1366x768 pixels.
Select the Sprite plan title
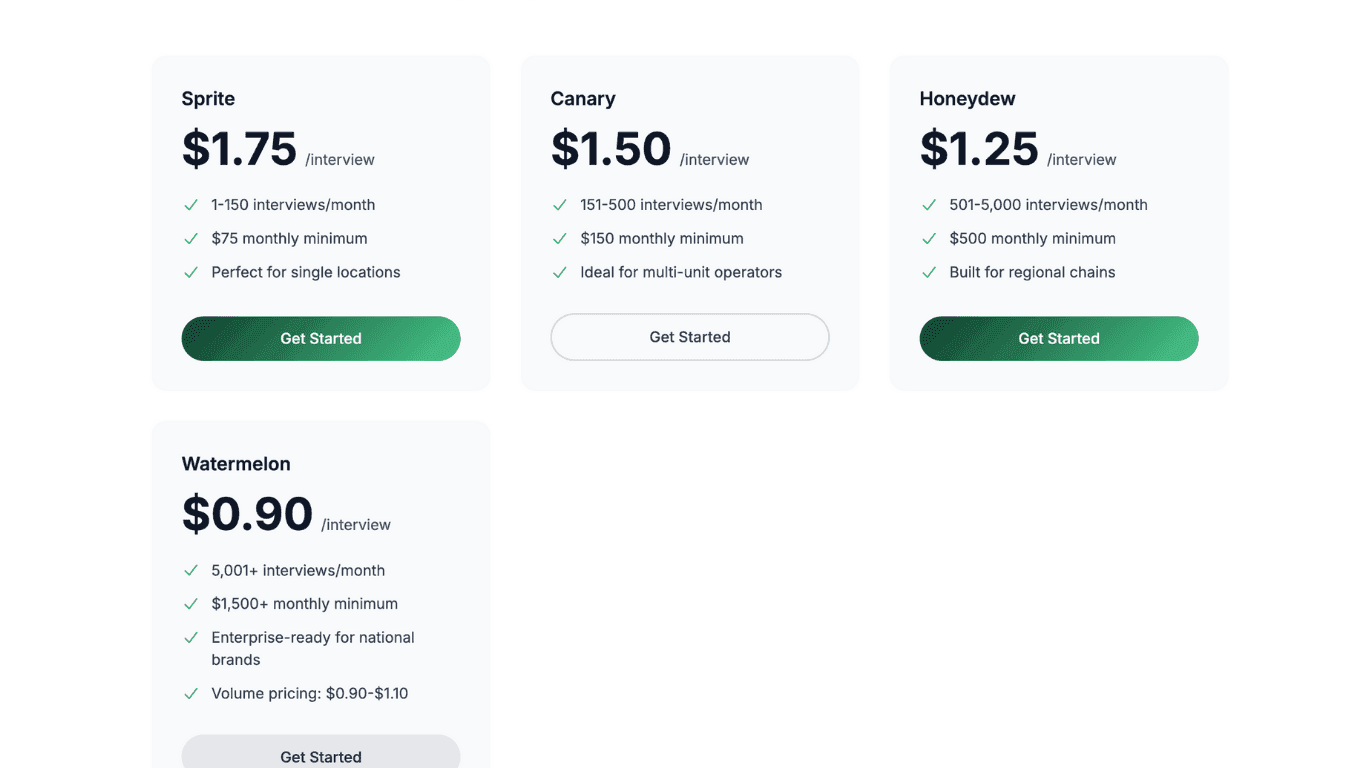(208, 99)
